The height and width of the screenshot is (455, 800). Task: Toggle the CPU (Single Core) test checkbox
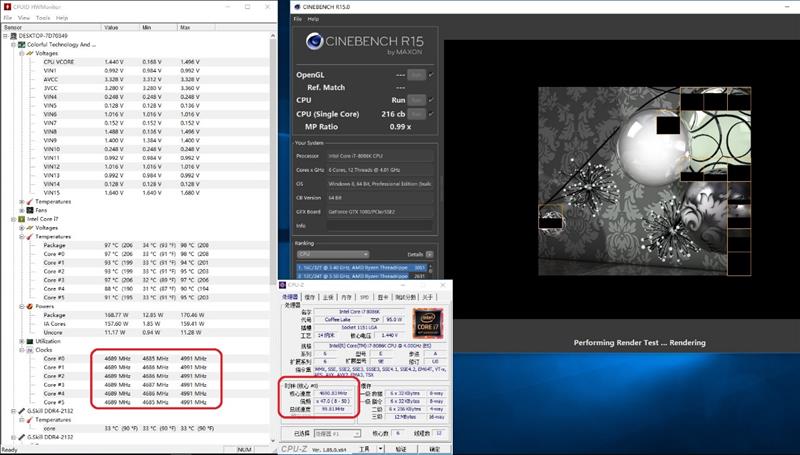point(431,114)
